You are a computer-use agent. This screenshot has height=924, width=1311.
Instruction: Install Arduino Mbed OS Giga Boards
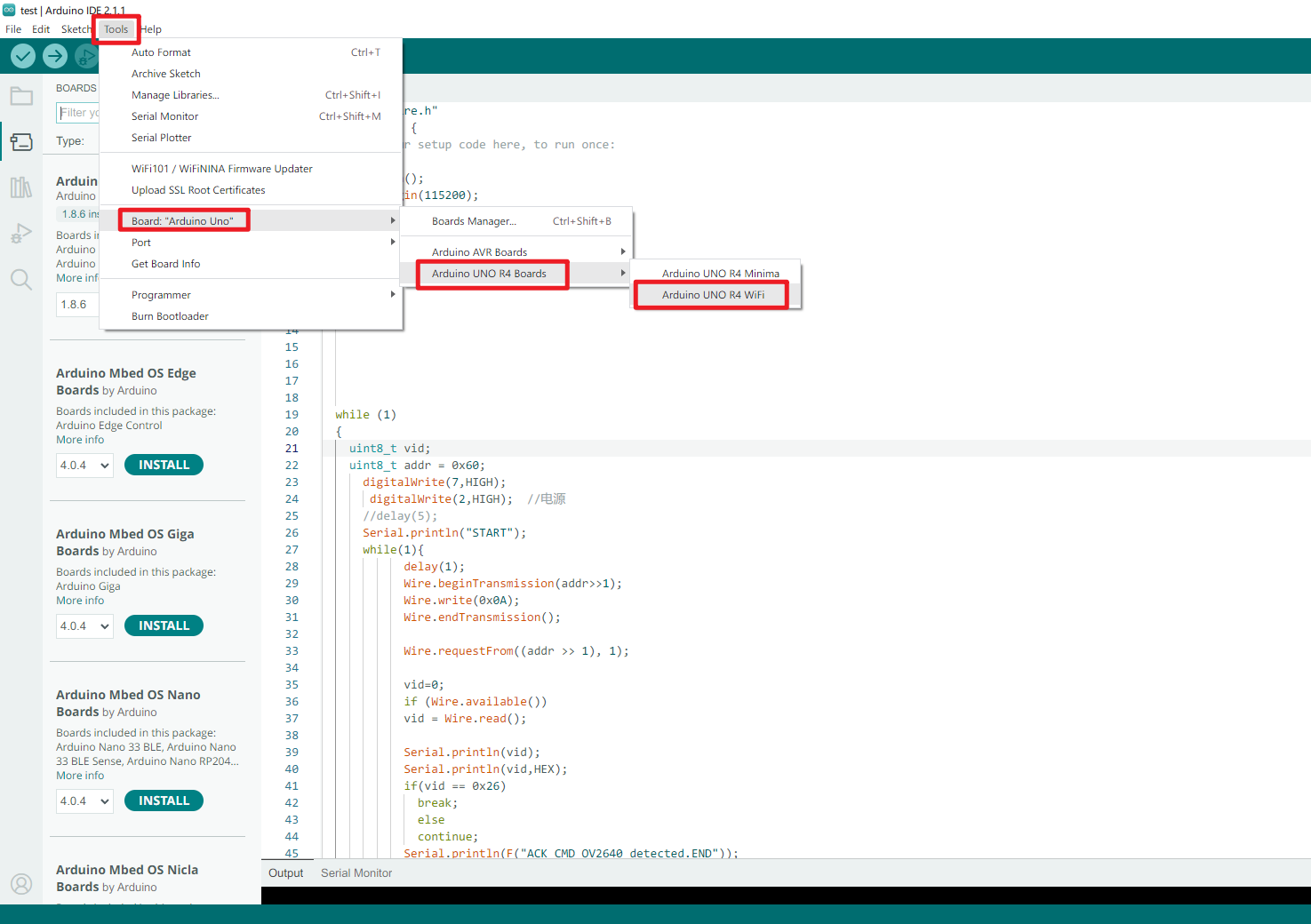pos(164,625)
